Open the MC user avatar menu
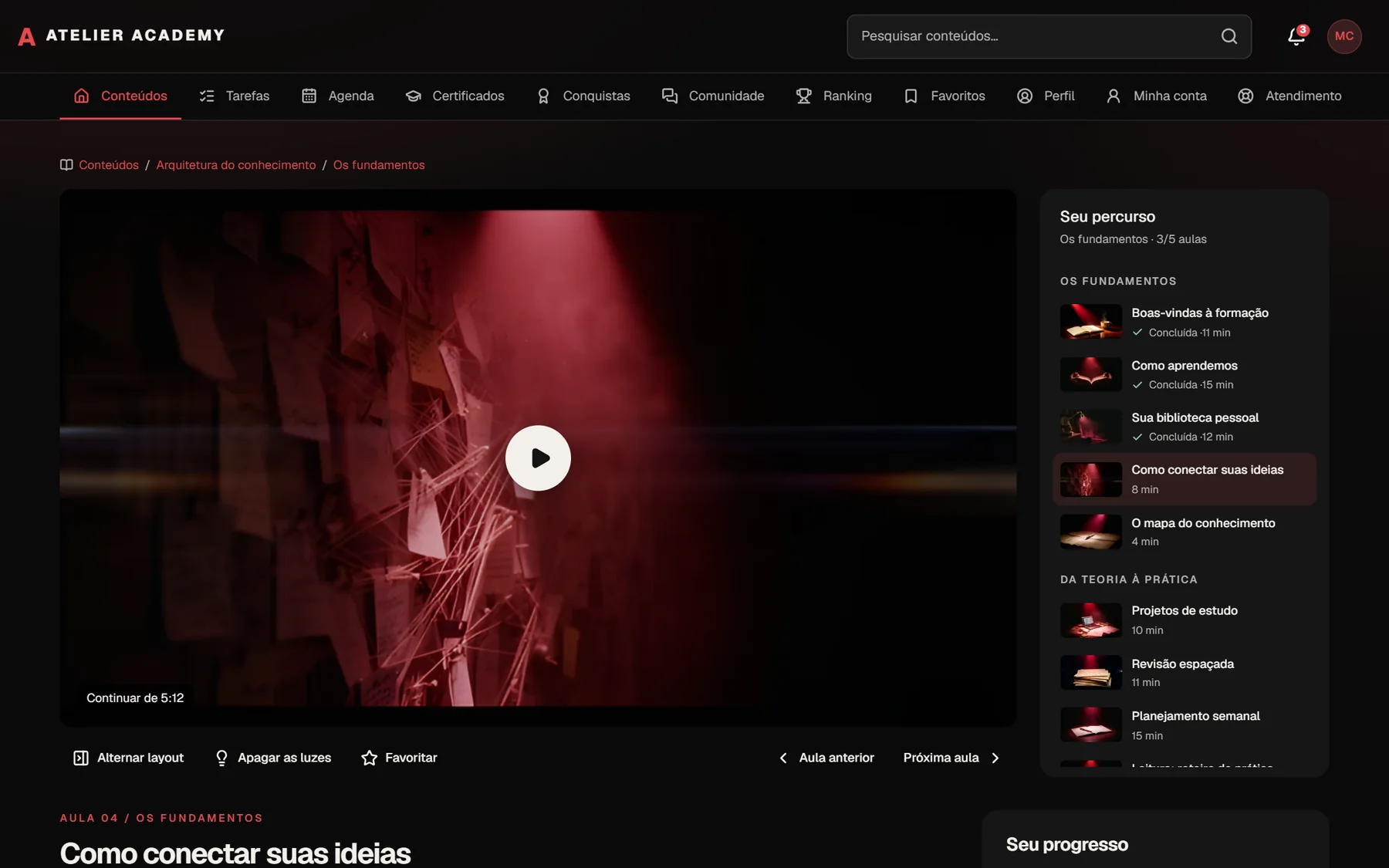 click(1344, 36)
